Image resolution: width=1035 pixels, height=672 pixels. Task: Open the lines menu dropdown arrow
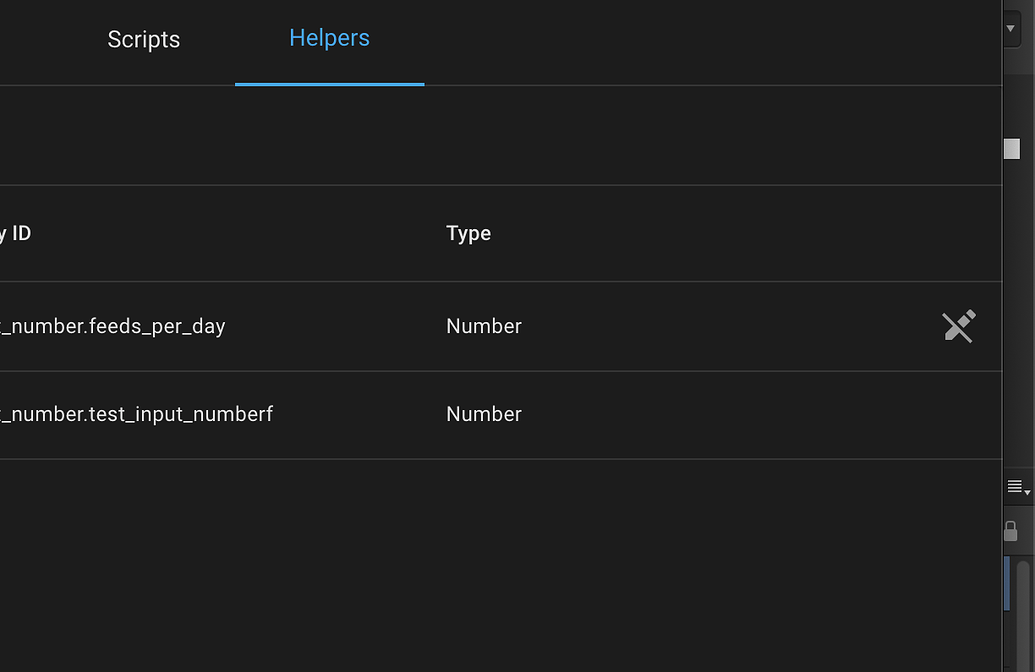(1028, 492)
